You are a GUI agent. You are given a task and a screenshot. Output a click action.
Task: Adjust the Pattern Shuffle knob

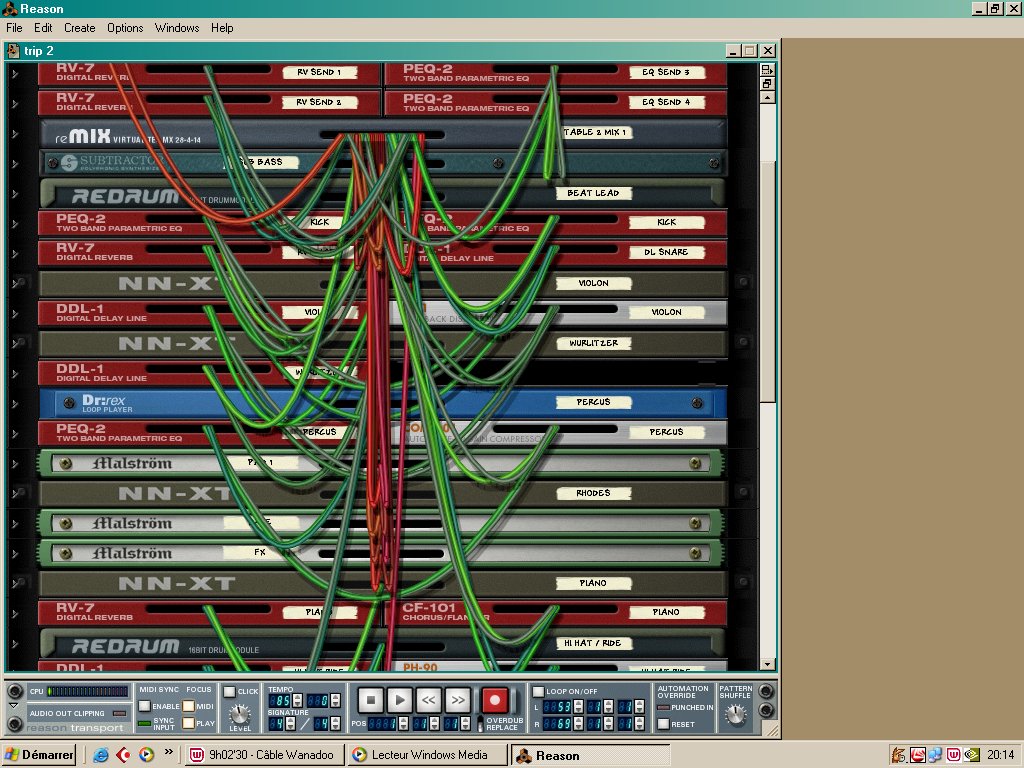pyautogui.click(x=735, y=714)
